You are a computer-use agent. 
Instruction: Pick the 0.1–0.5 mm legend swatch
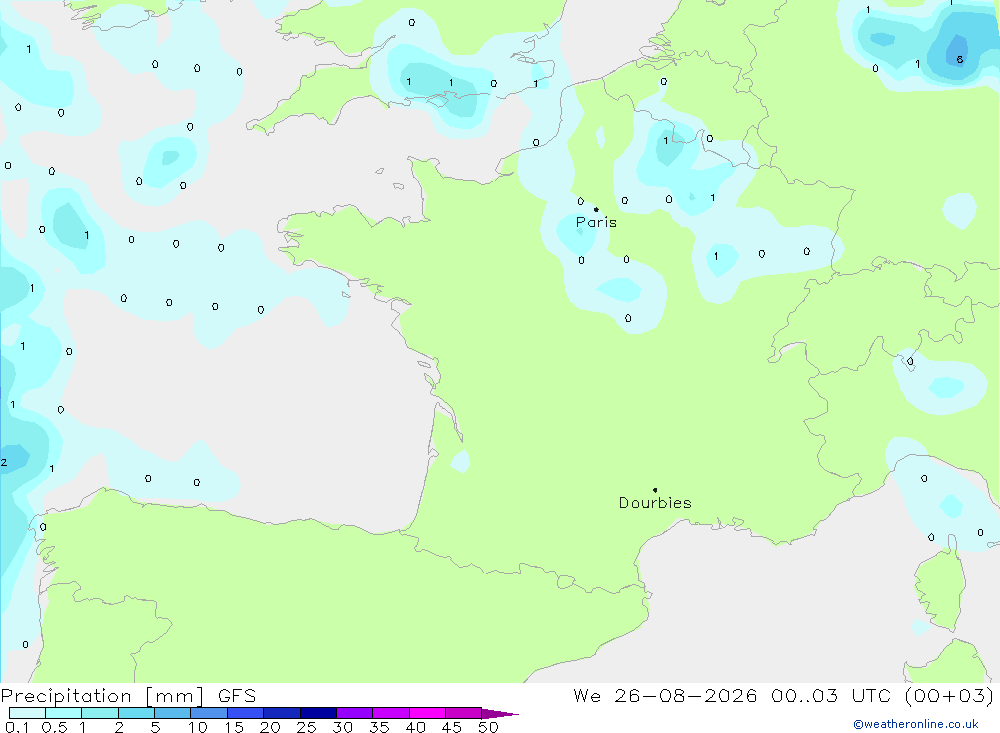[x=27, y=713]
